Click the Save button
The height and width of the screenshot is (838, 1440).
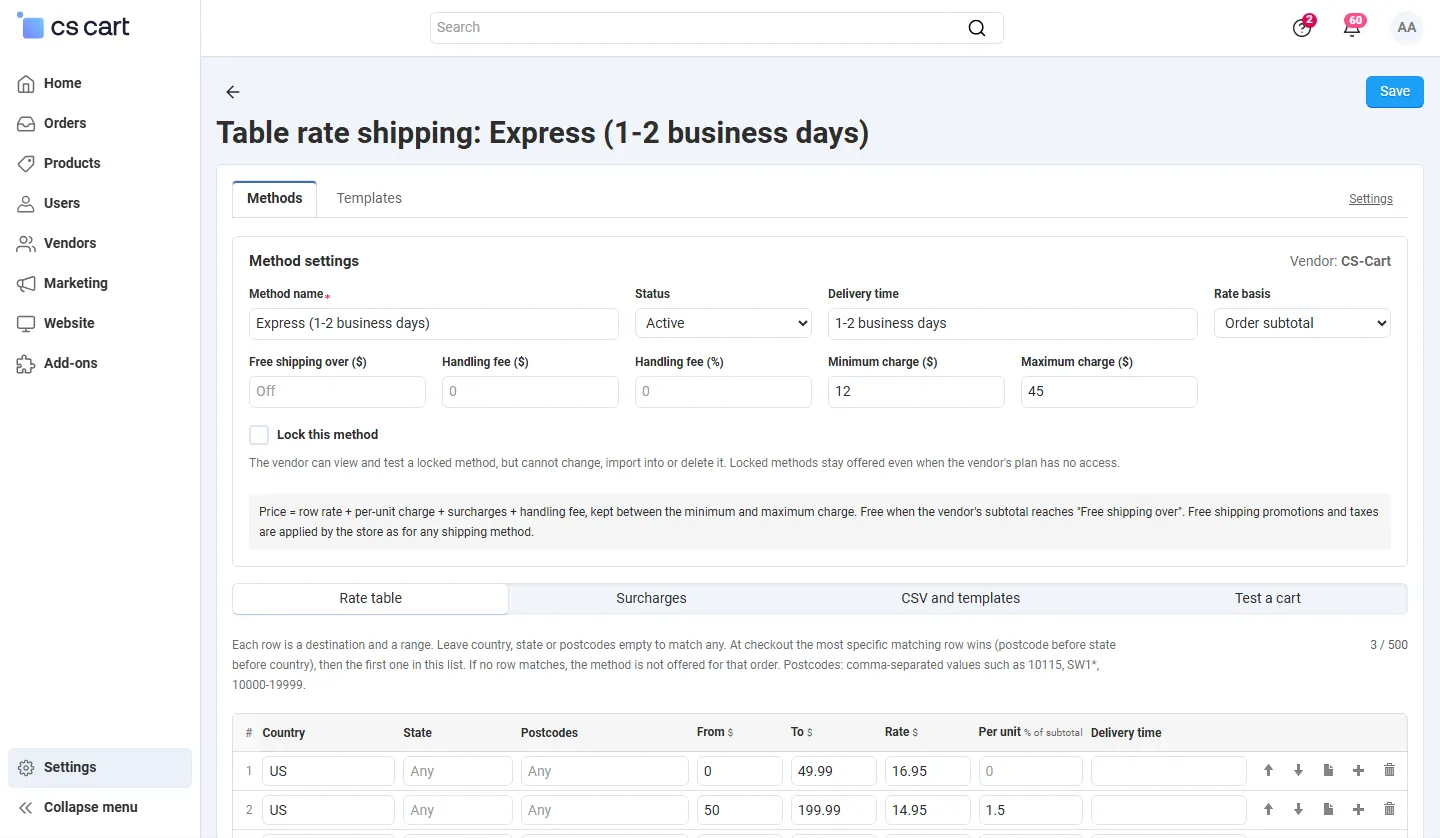coord(1394,91)
